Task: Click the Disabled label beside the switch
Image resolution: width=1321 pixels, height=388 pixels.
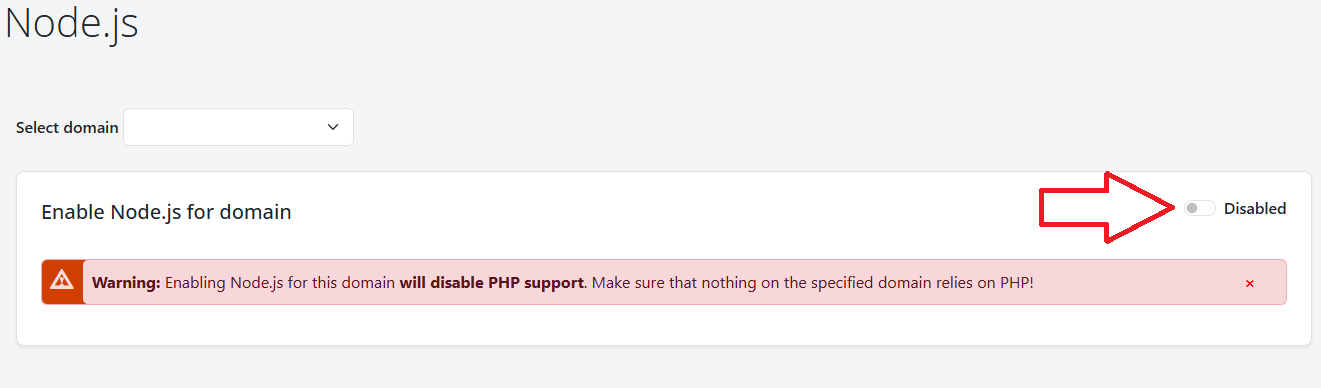Action: (x=1255, y=209)
